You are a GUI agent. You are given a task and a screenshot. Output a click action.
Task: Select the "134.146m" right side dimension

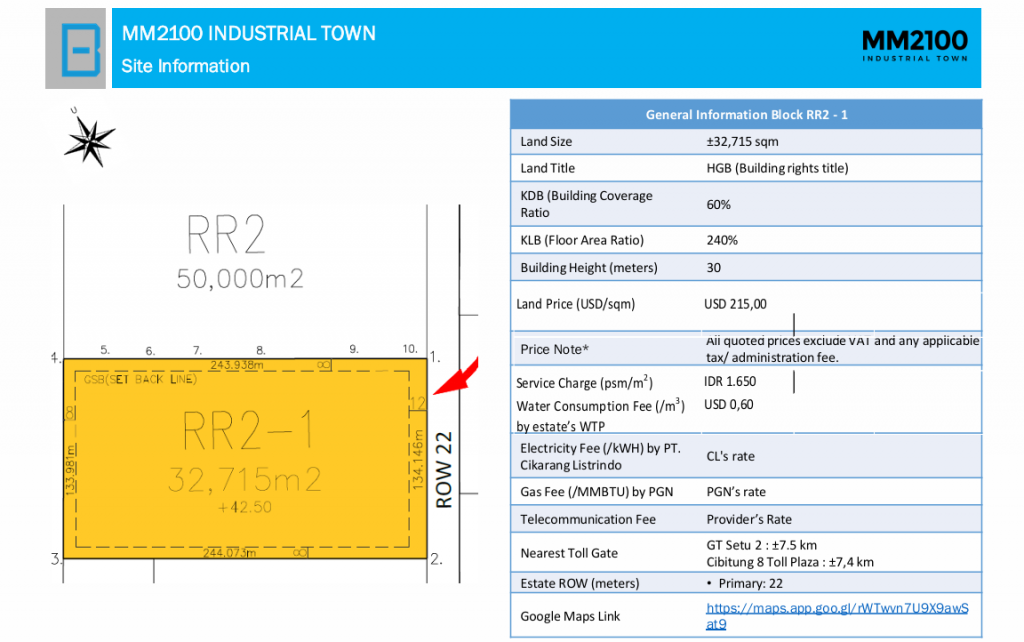tap(418, 460)
